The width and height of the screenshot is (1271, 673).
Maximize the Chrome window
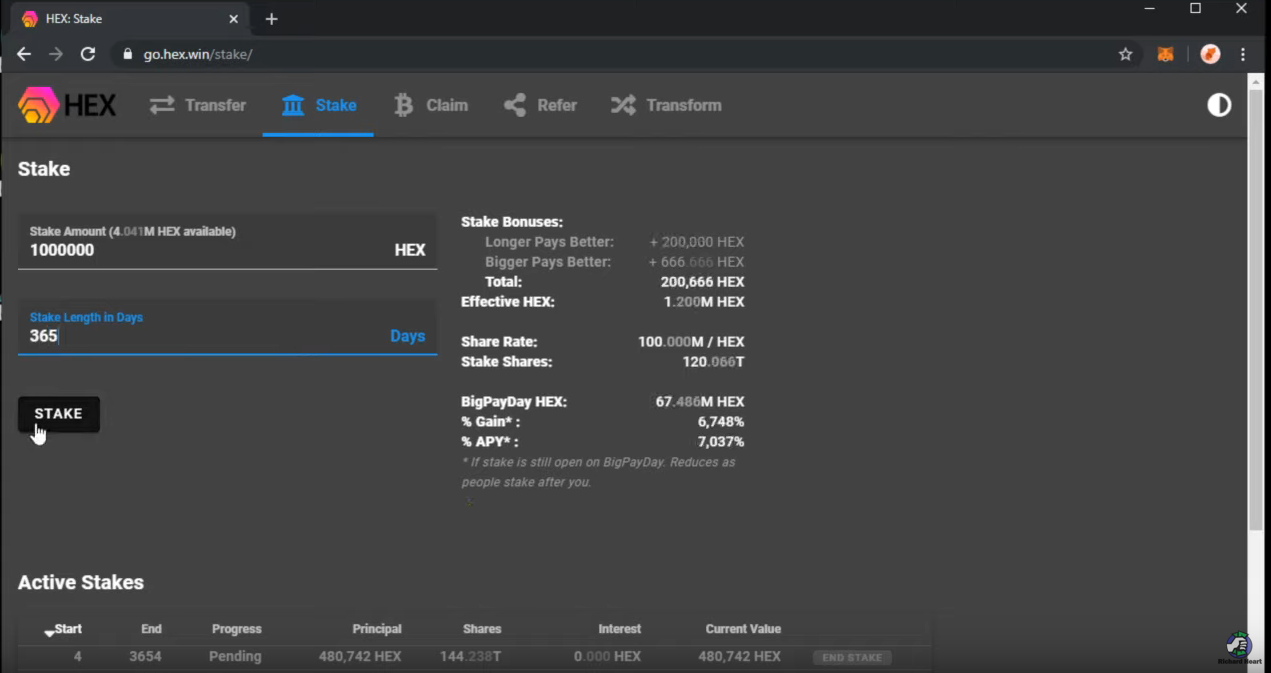click(1195, 9)
